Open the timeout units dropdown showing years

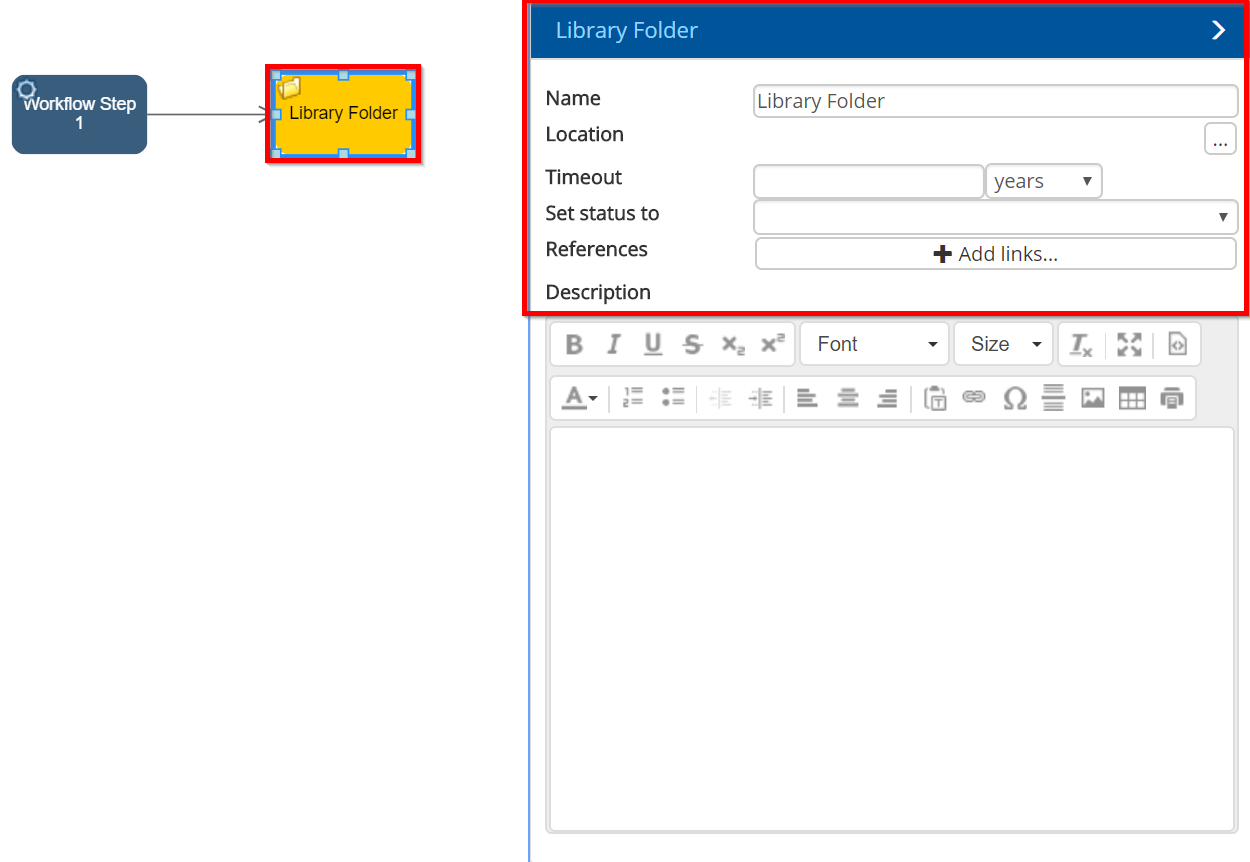1043,181
